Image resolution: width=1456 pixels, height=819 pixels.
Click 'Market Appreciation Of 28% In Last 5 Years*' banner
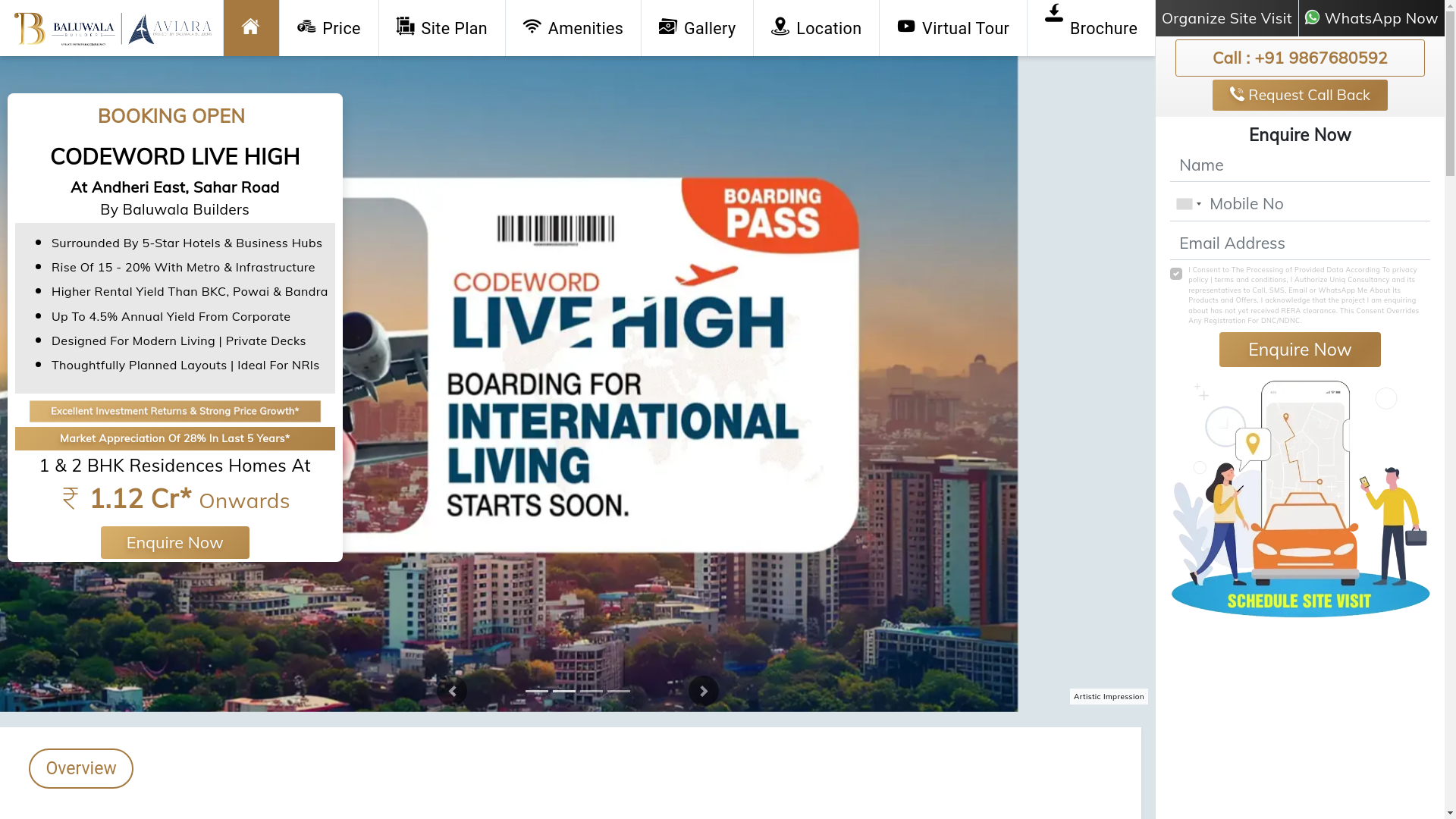[175, 438]
